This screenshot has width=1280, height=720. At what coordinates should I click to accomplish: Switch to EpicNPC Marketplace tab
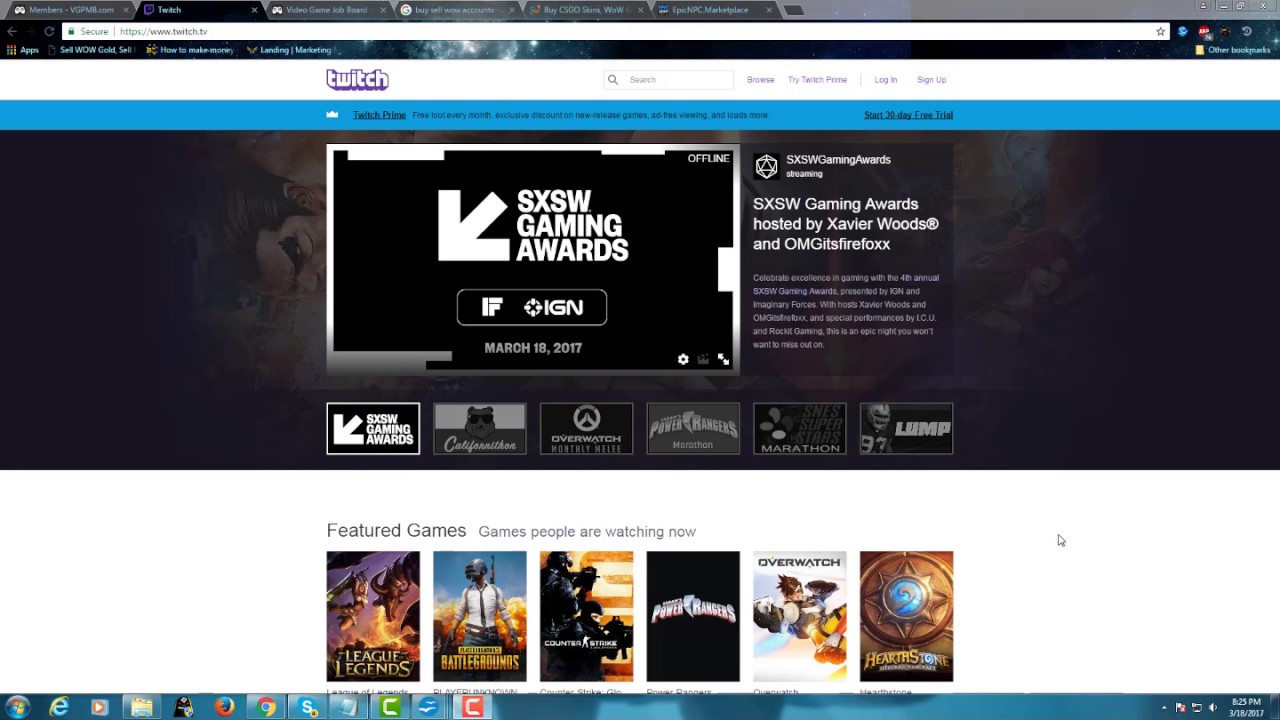pyautogui.click(x=714, y=10)
